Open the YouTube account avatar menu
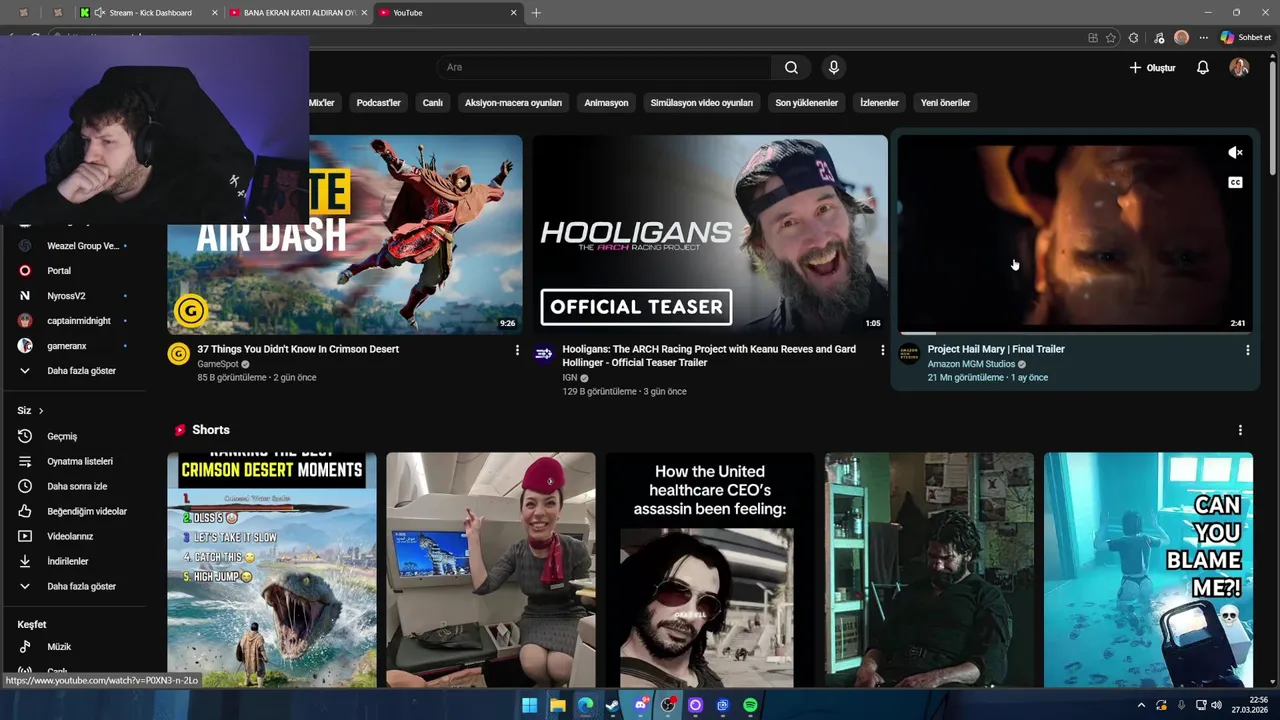This screenshot has width=1280, height=720. [1239, 67]
